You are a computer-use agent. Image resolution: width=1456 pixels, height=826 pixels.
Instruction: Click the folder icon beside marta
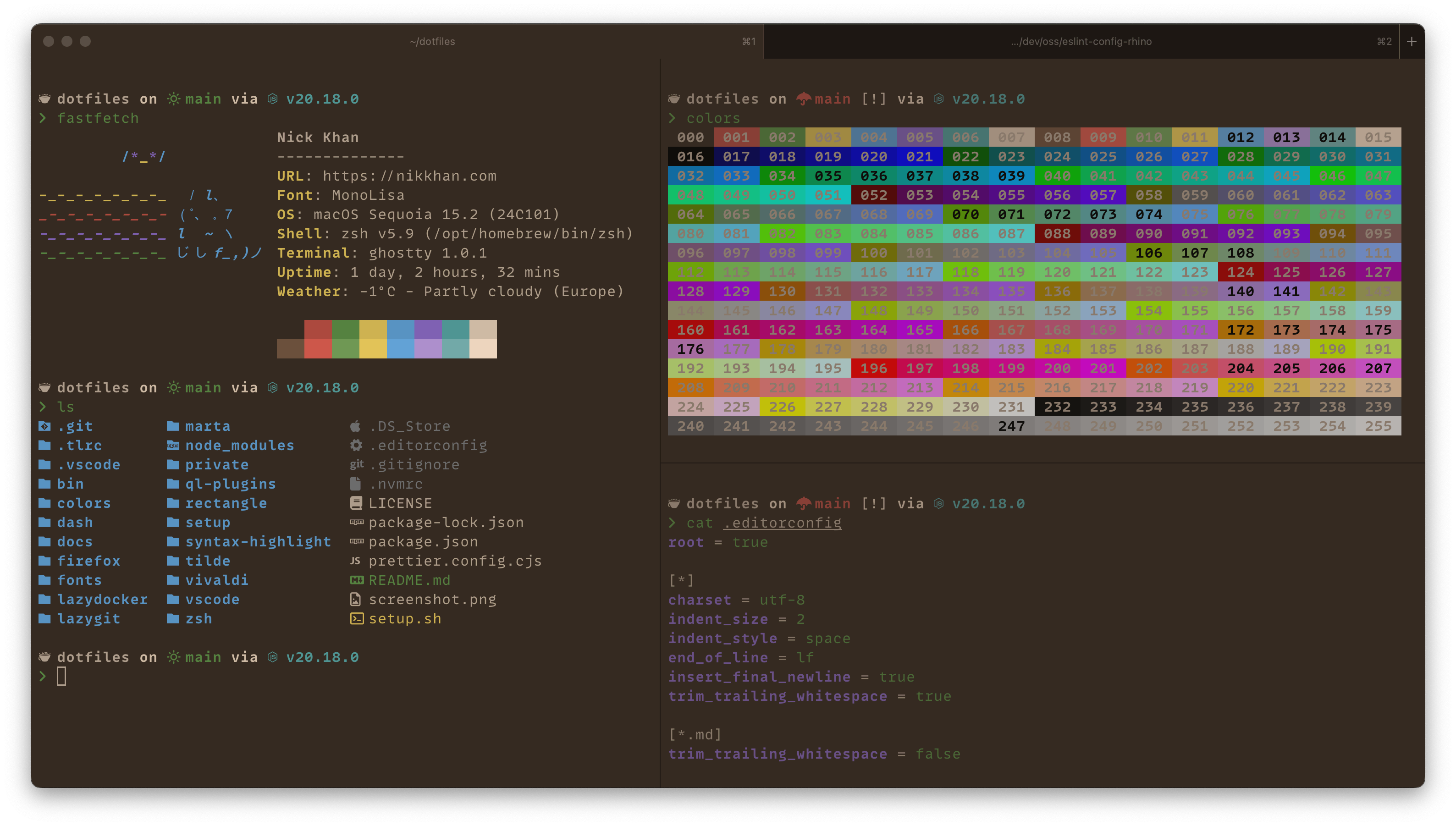[x=173, y=426]
